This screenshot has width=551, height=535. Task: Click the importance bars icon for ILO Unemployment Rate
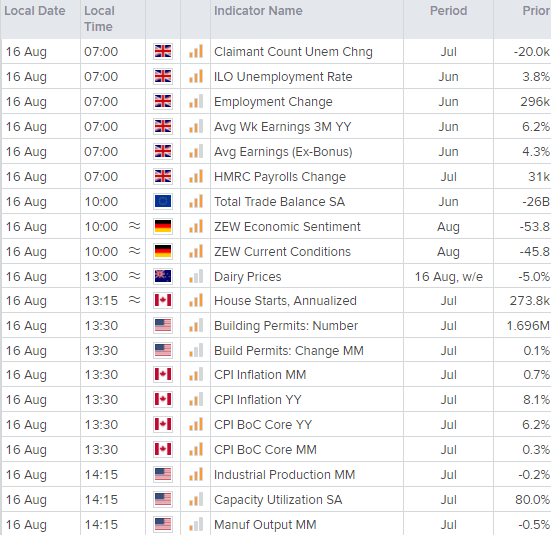click(196, 76)
